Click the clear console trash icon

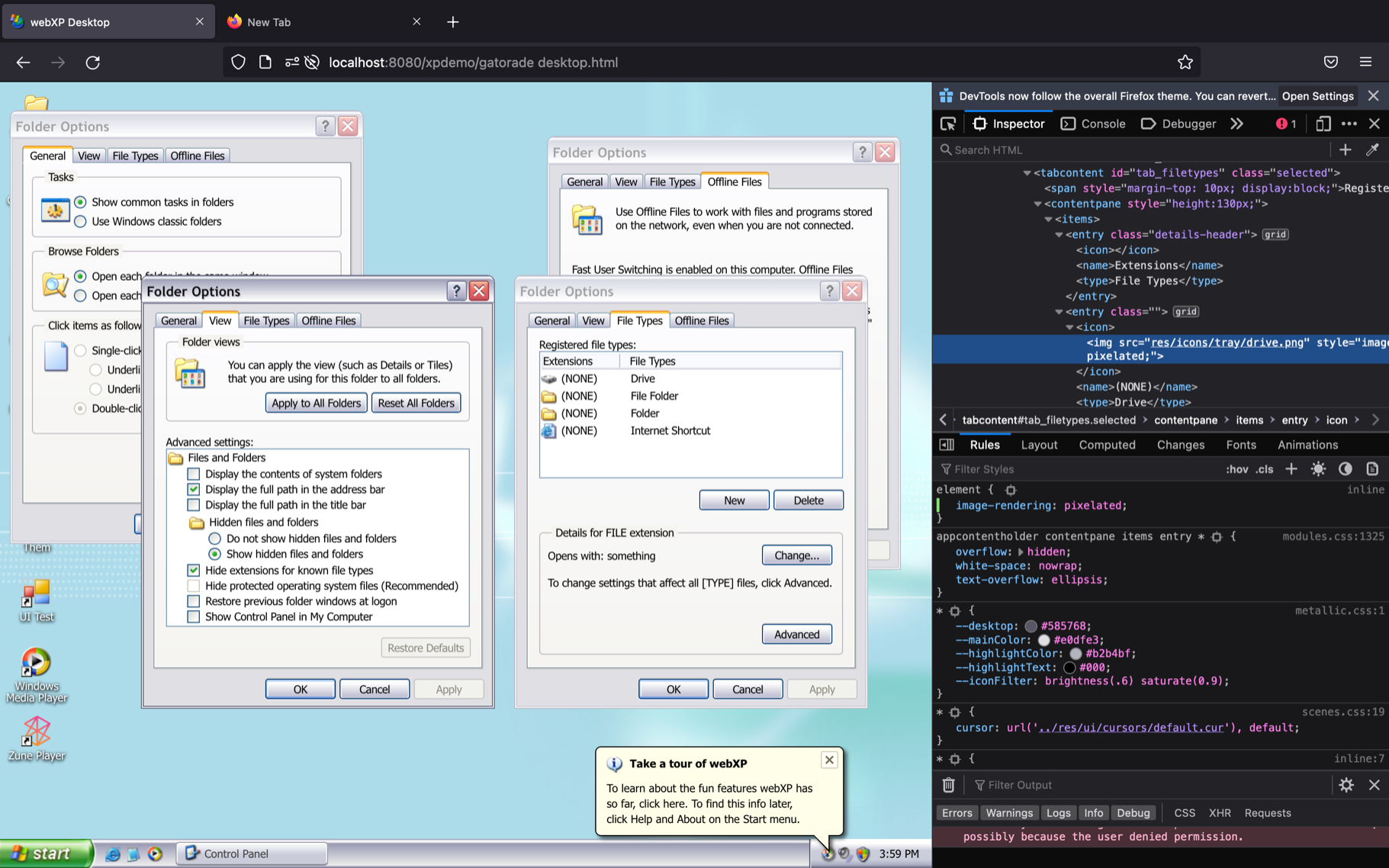[x=948, y=785]
